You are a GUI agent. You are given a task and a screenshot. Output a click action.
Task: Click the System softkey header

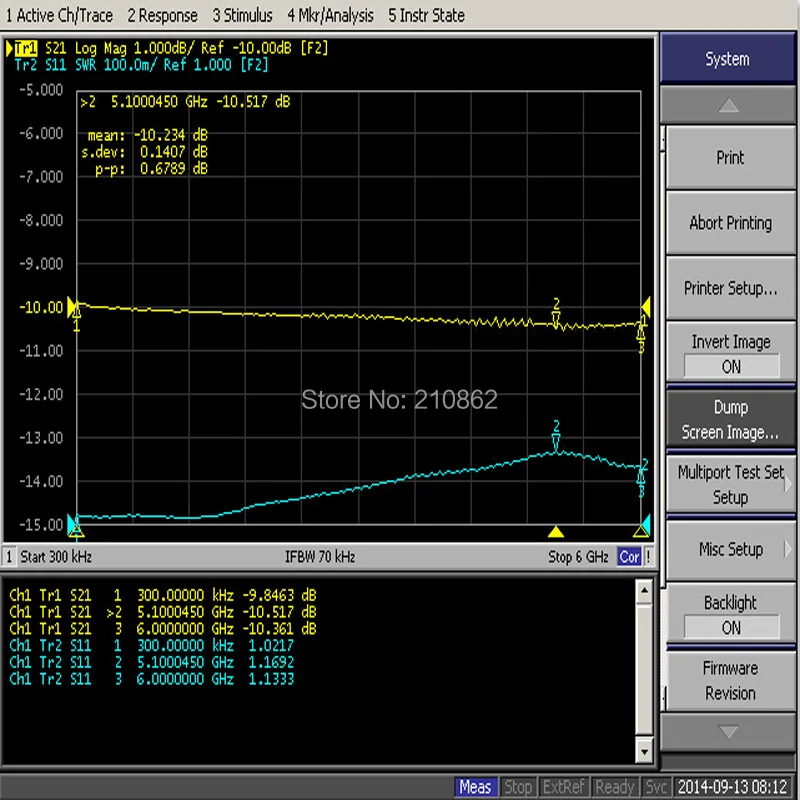[x=728, y=59]
